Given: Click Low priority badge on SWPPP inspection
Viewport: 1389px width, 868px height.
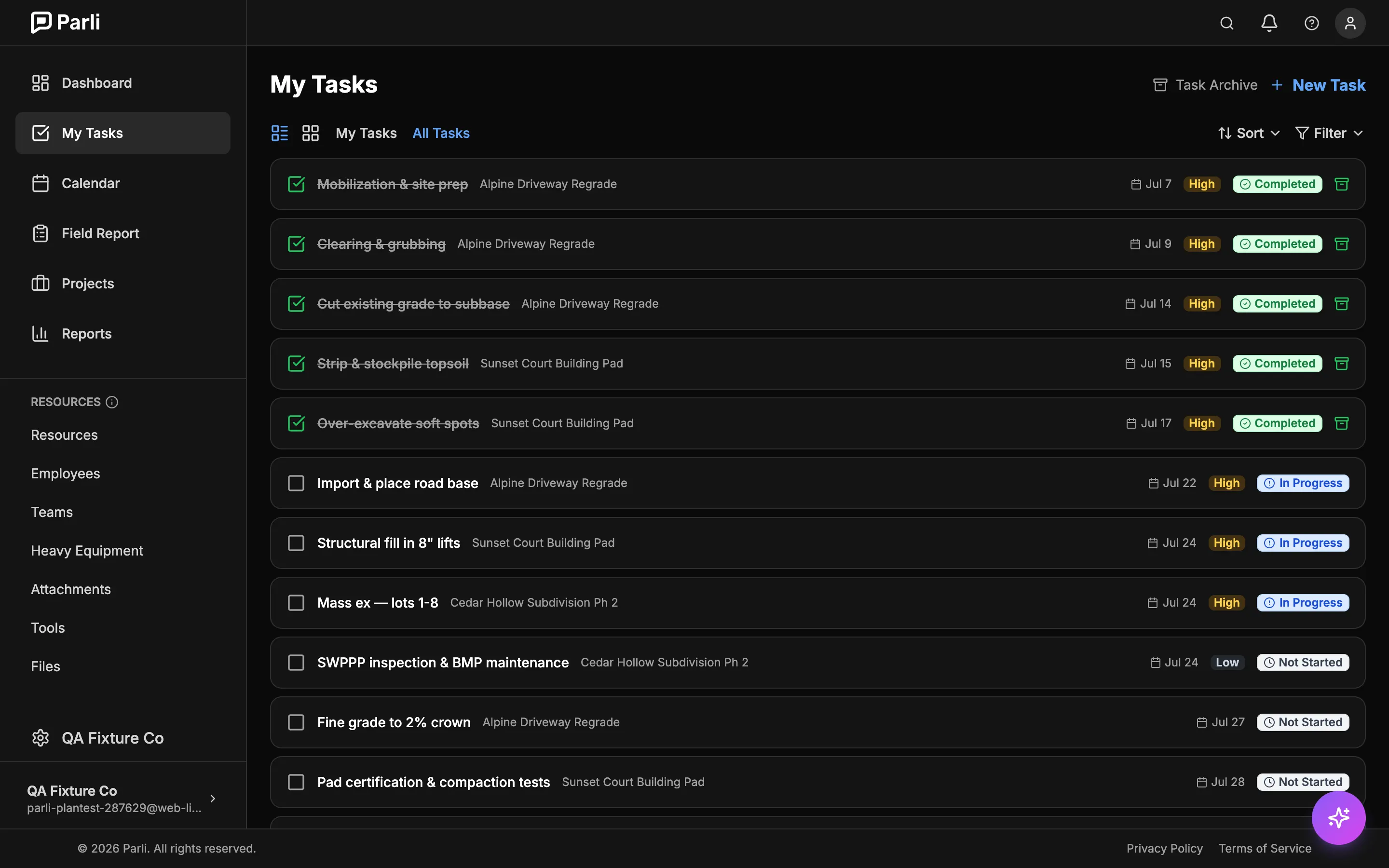Looking at the screenshot, I should tap(1227, 663).
